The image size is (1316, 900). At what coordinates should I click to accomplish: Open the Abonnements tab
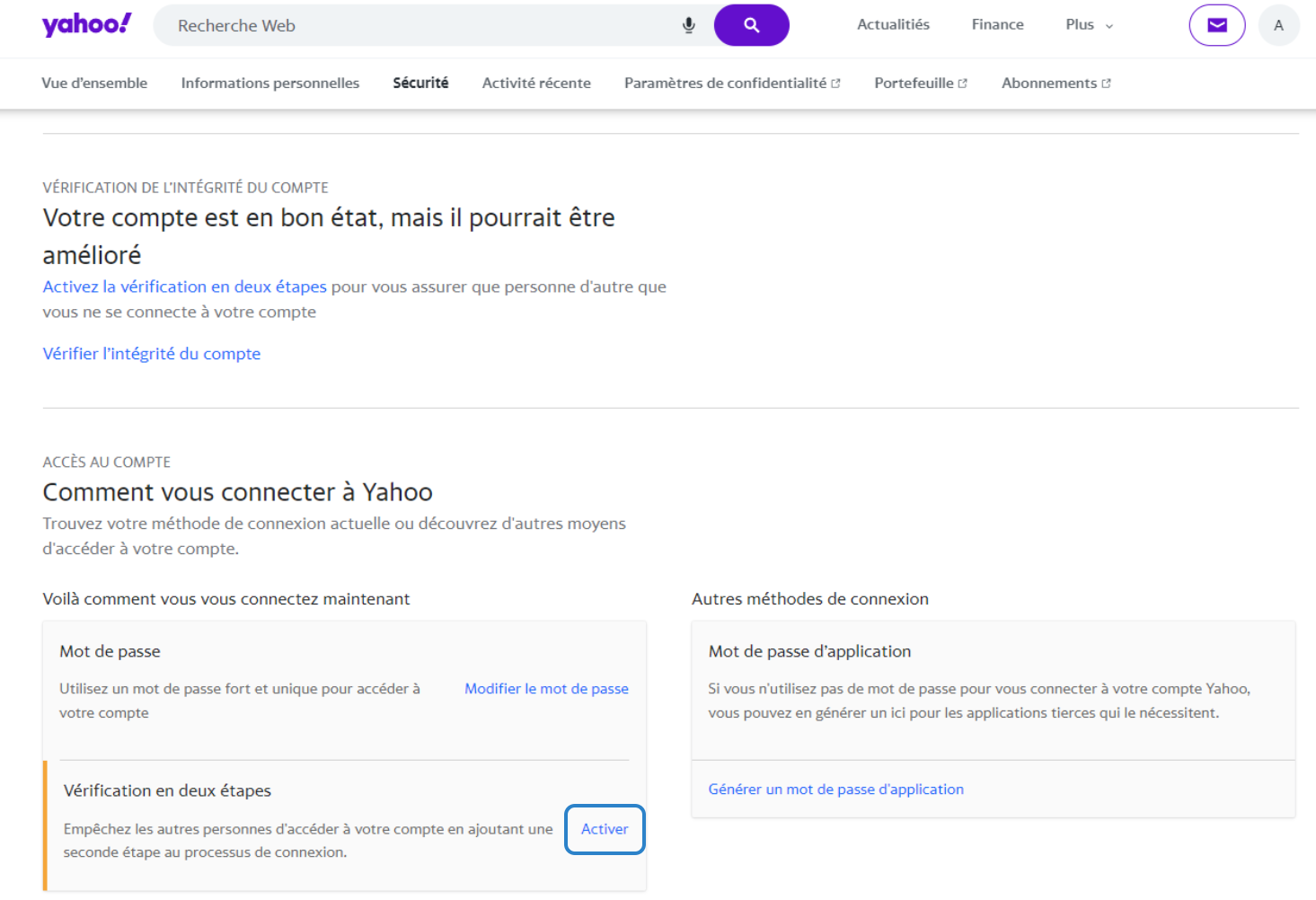(x=1056, y=83)
